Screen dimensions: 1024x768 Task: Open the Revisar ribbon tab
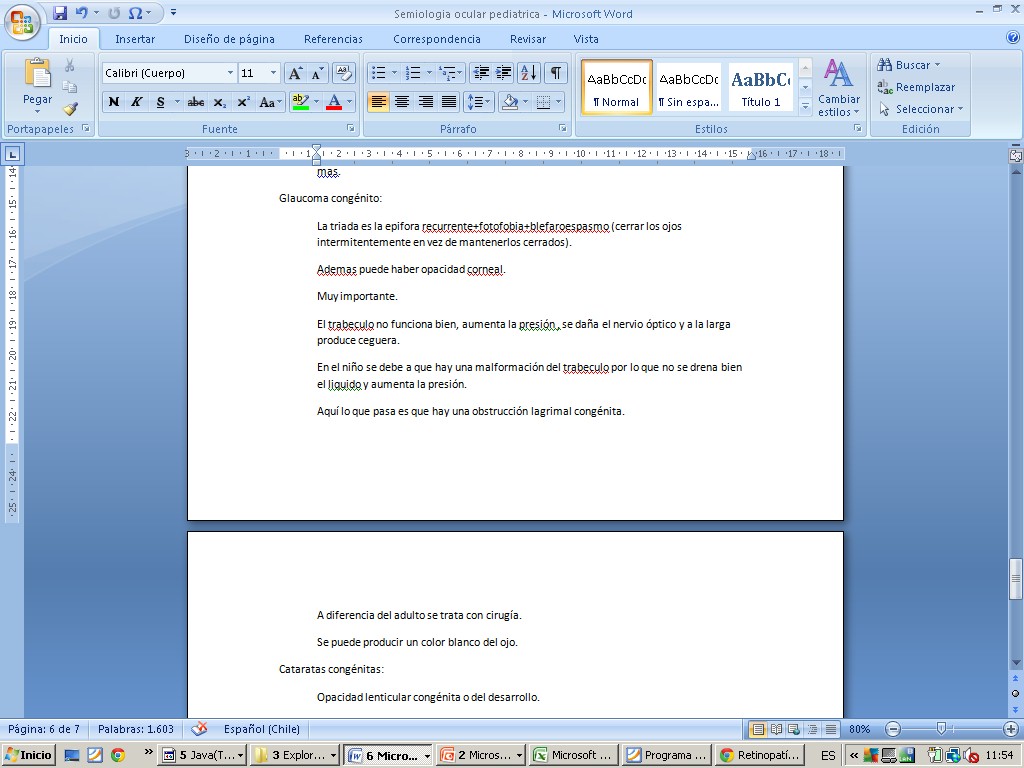click(x=527, y=39)
